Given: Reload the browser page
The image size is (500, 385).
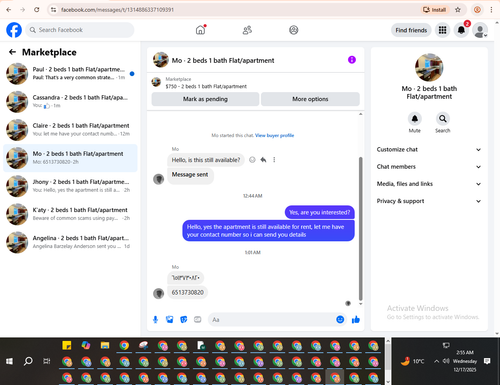Looking at the screenshot, I should pyautogui.click(x=37, y=10).
